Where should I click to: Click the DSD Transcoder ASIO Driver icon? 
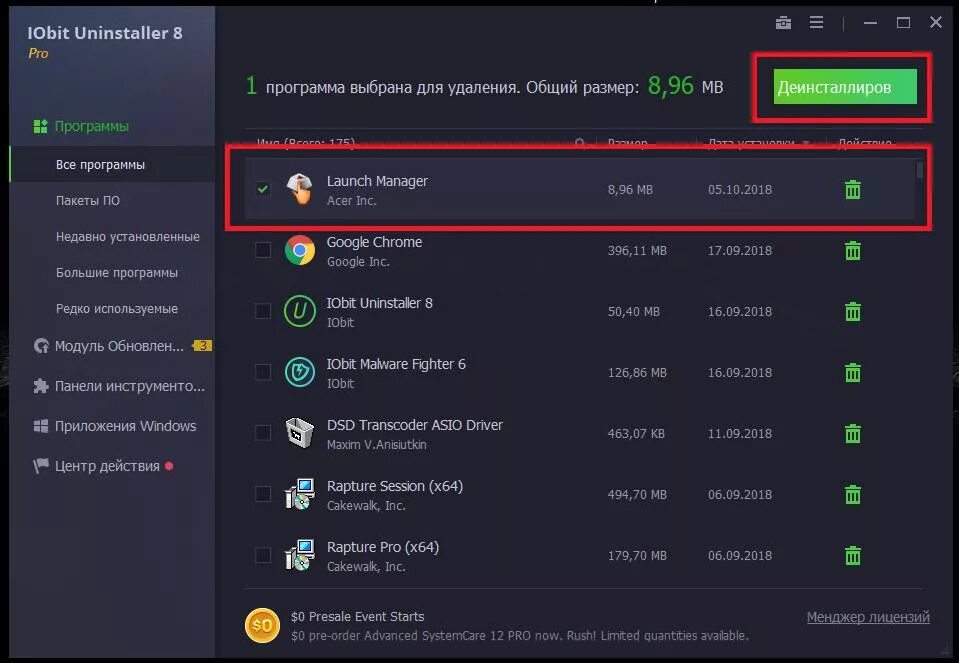coord(300,433)
